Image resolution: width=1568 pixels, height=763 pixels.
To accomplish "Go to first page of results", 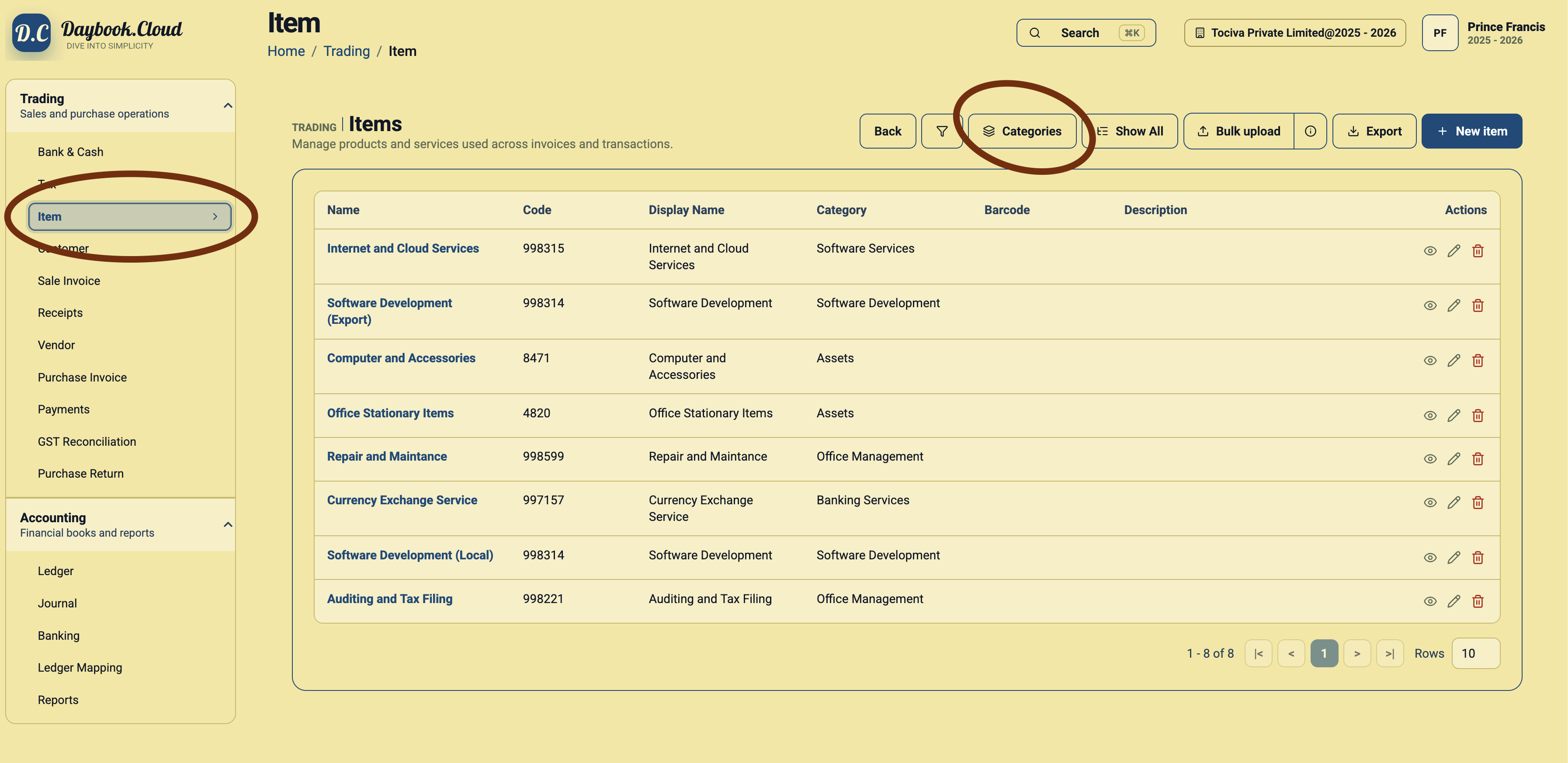I will 1258,653.
